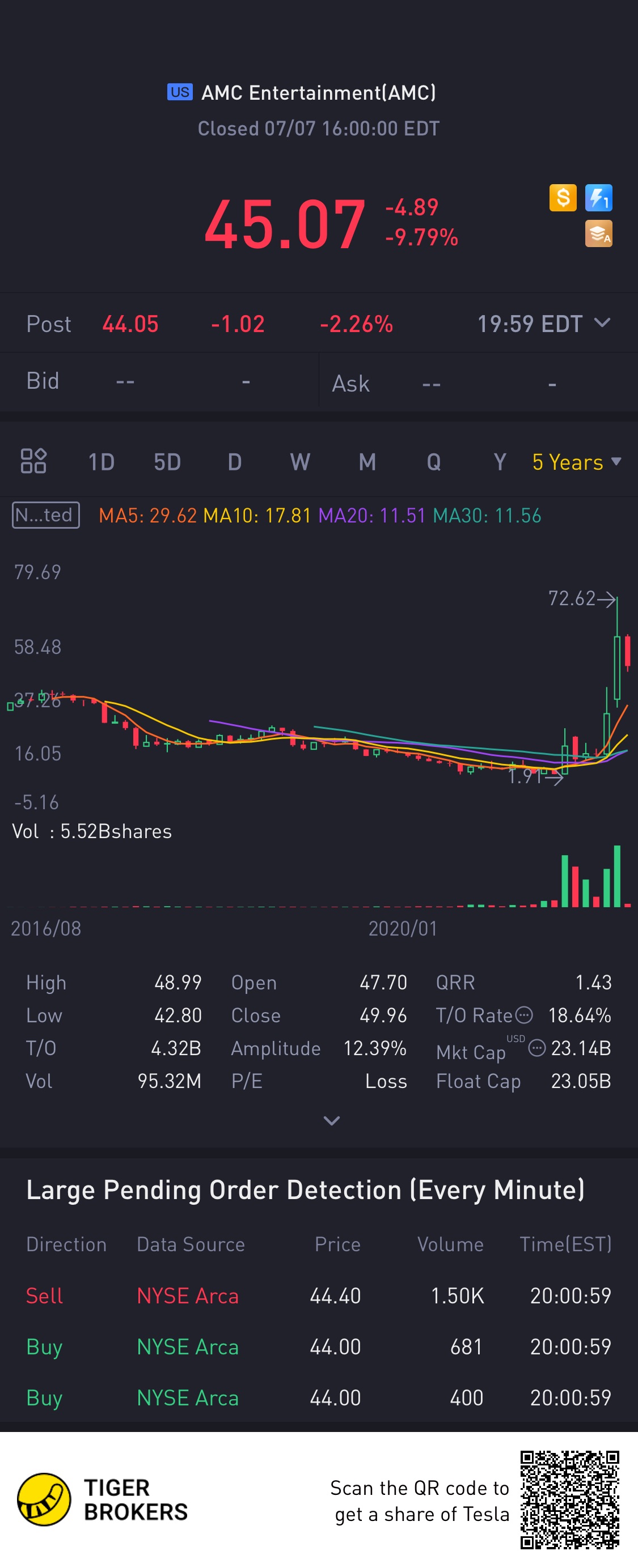Tap the Float Cap value 23.05B

click(581, 1081)
